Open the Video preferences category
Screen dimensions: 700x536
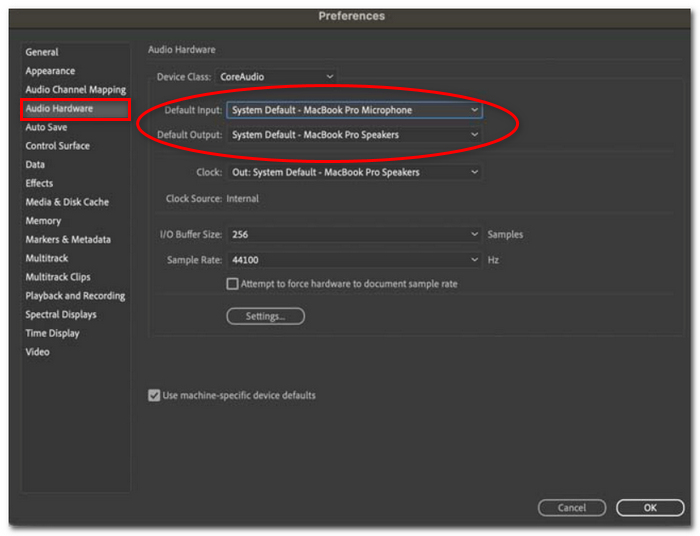point(37,352)
